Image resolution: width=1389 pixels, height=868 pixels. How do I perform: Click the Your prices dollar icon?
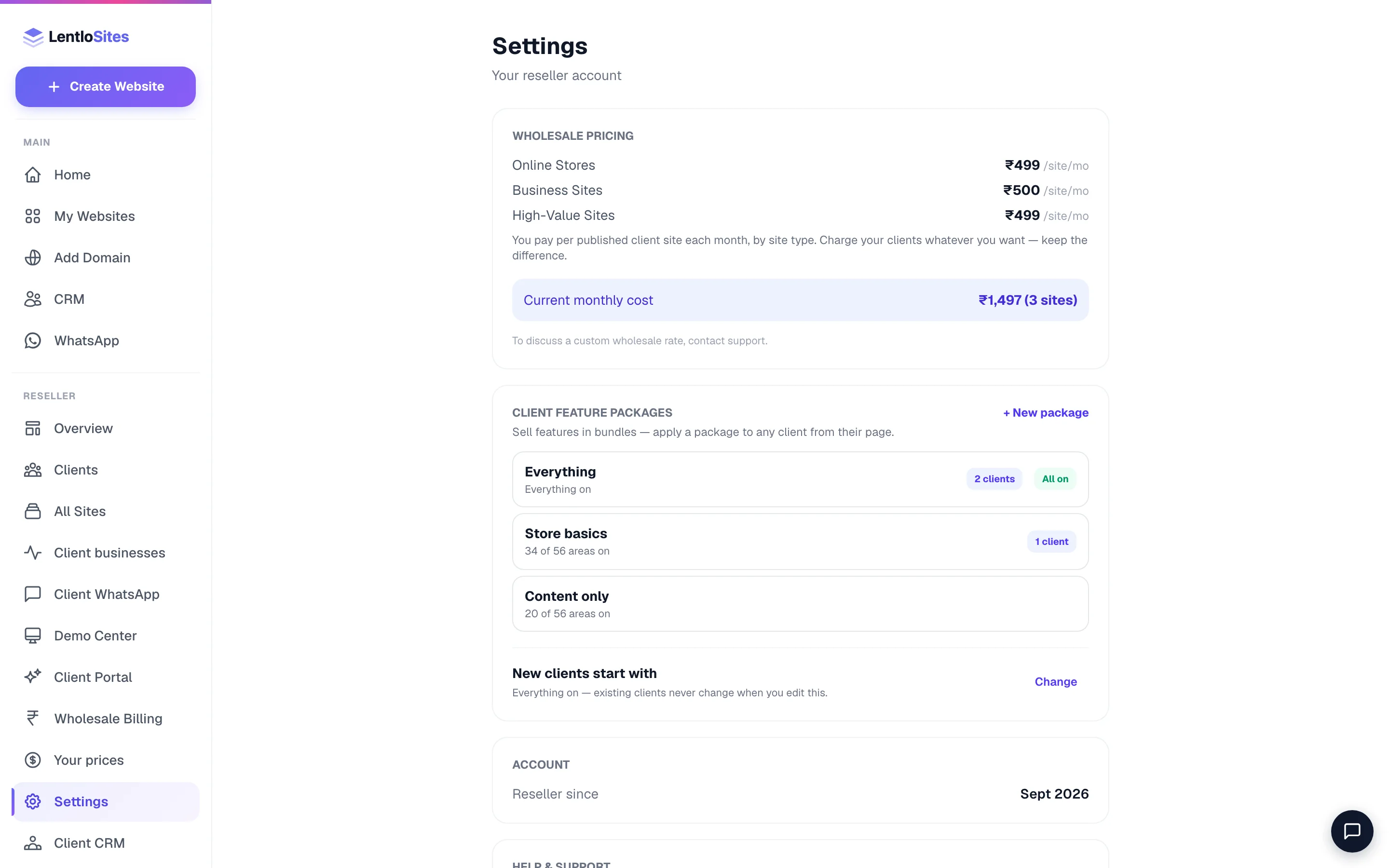(33, 760)
